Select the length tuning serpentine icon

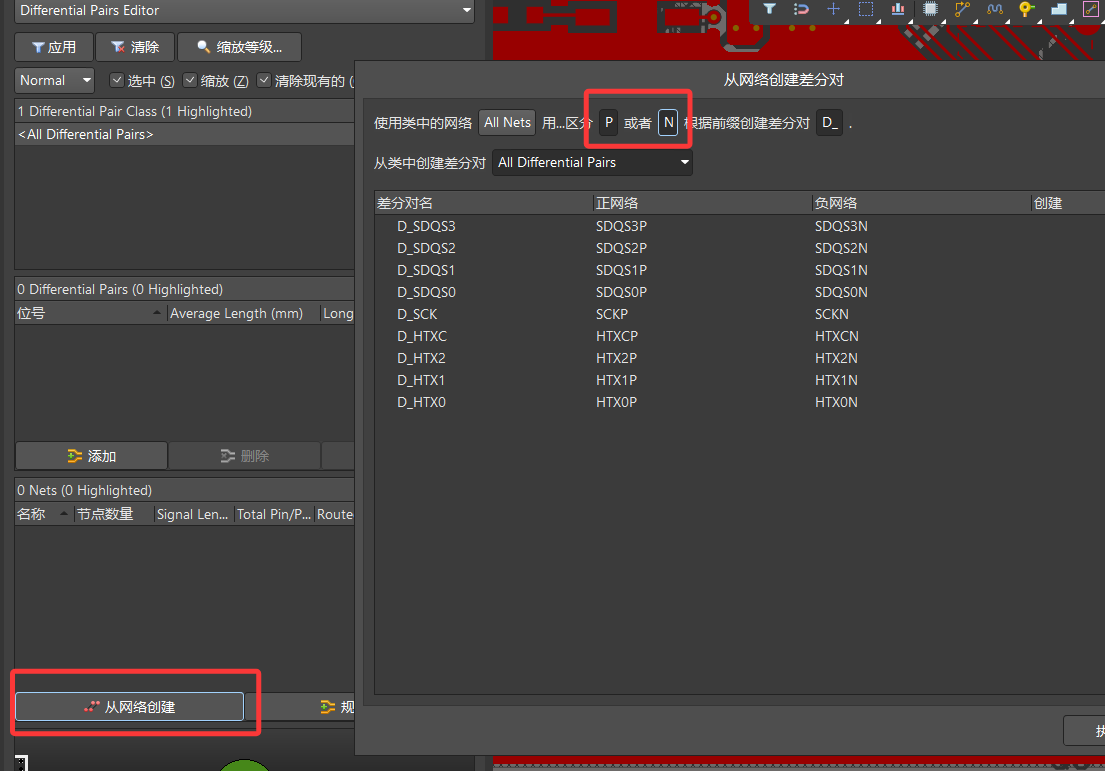[994, 9]
